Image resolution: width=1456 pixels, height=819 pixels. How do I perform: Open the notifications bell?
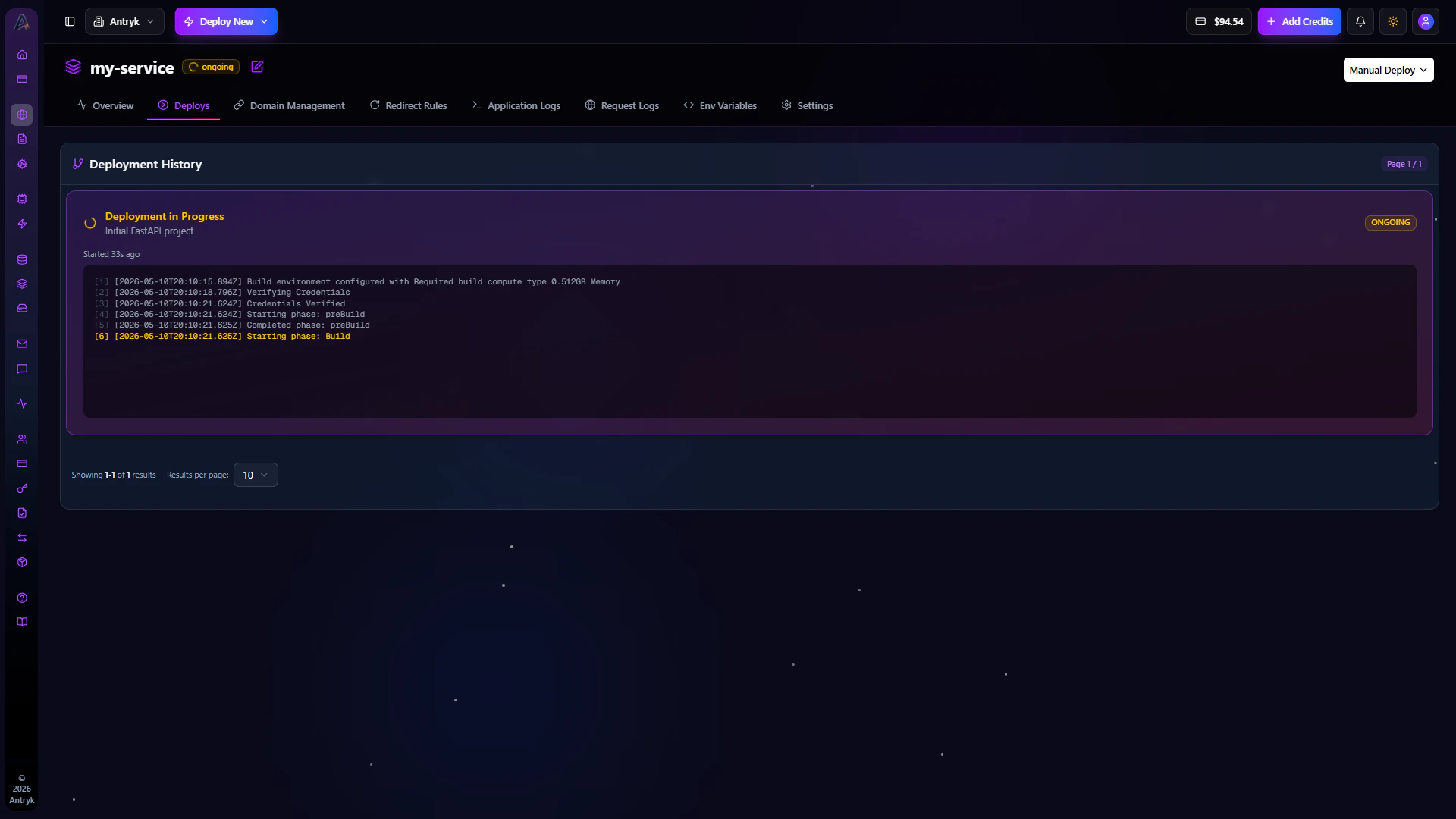click(x=1360, y=21)
